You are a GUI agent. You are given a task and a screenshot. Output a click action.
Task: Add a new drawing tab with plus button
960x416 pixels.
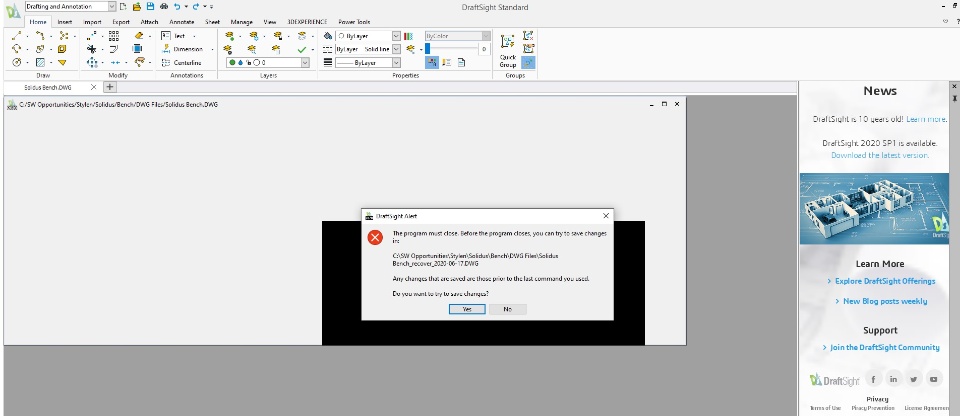[110, 87]
